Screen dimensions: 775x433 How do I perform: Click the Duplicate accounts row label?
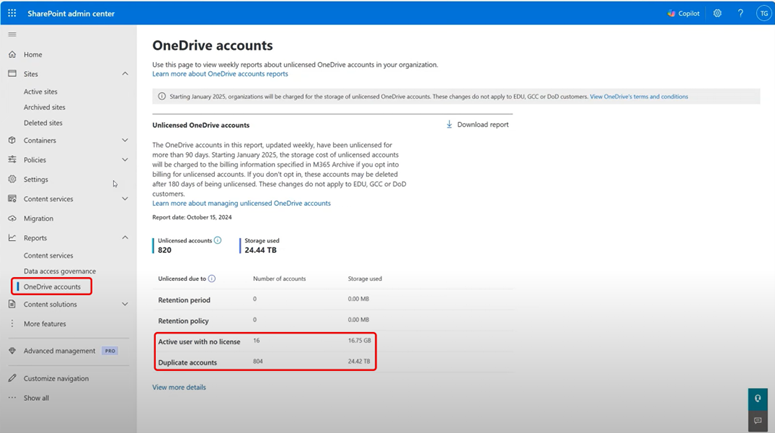coord(187,362)
